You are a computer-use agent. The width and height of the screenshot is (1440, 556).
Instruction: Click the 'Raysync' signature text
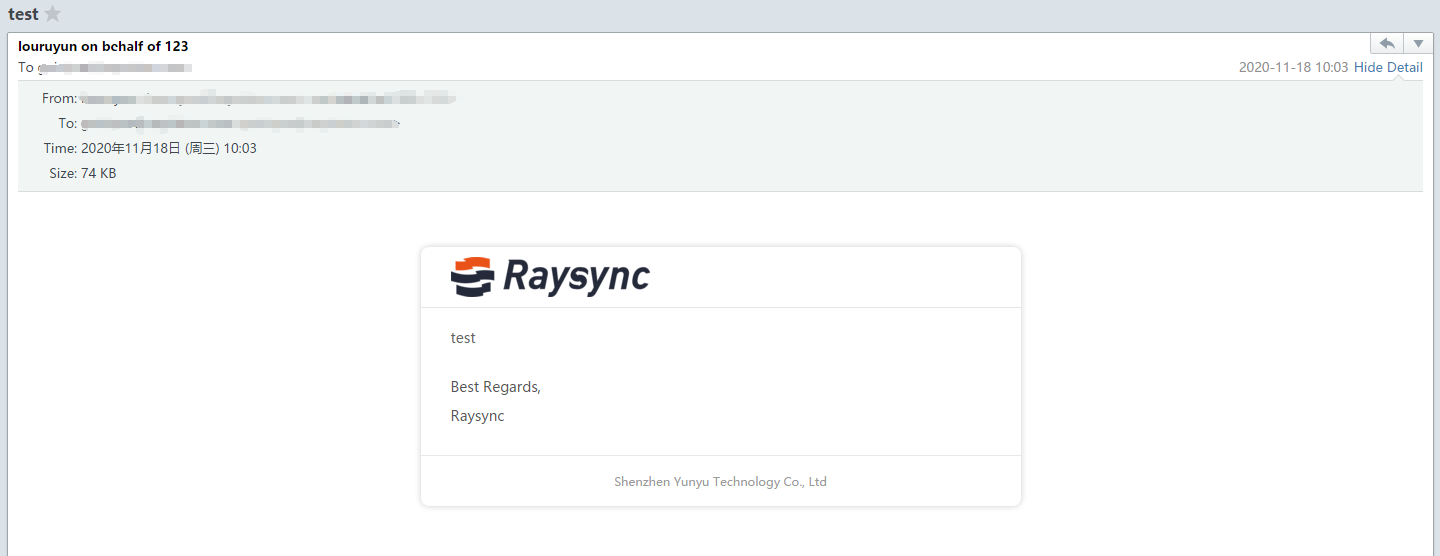tap(478, 416)
